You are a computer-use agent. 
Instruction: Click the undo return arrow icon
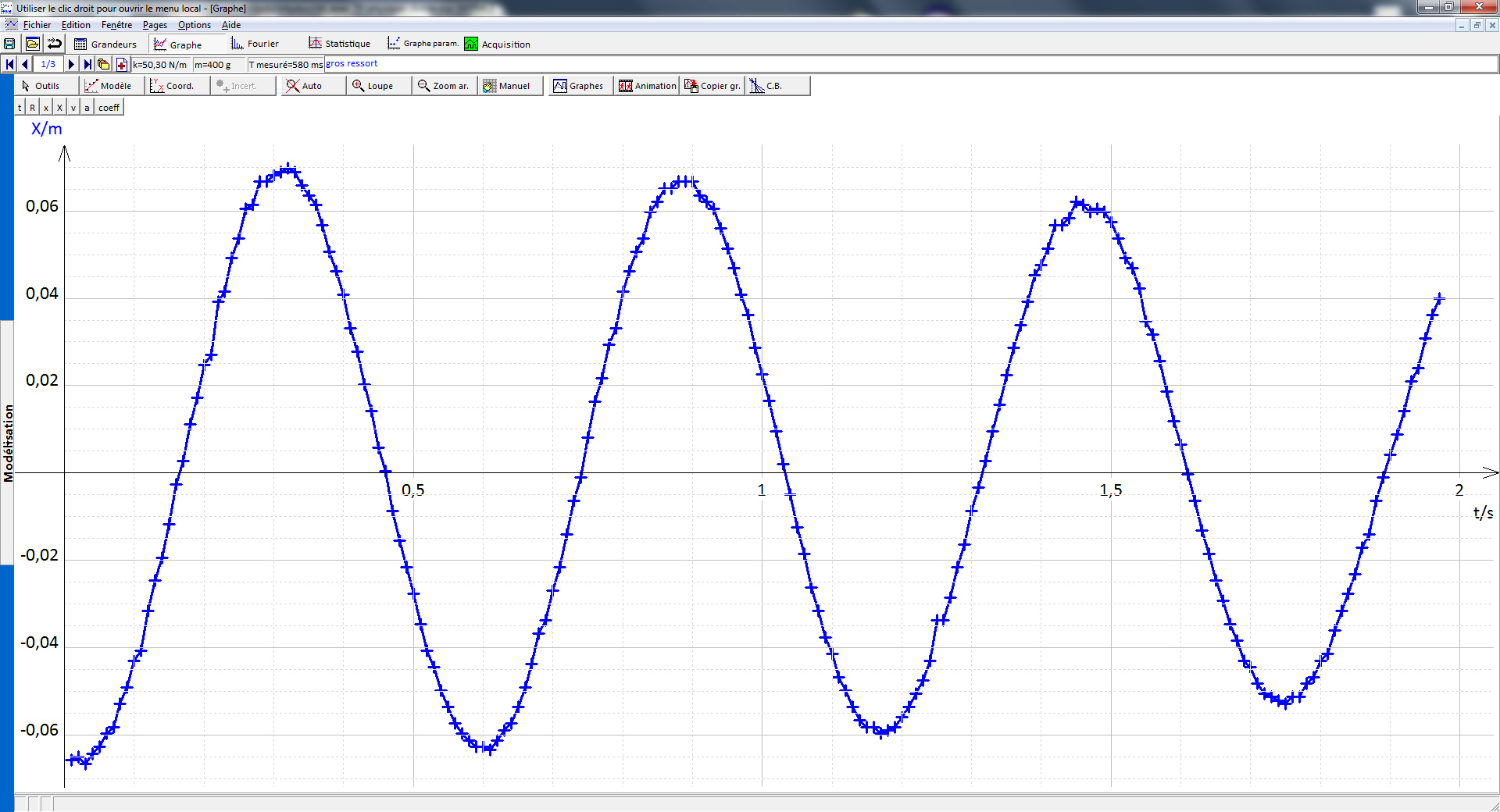coord(54,44)
